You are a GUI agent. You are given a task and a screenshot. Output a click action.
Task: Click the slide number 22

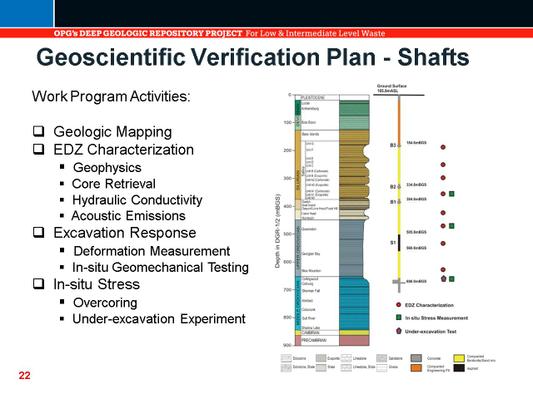click(x=24, y=376)
